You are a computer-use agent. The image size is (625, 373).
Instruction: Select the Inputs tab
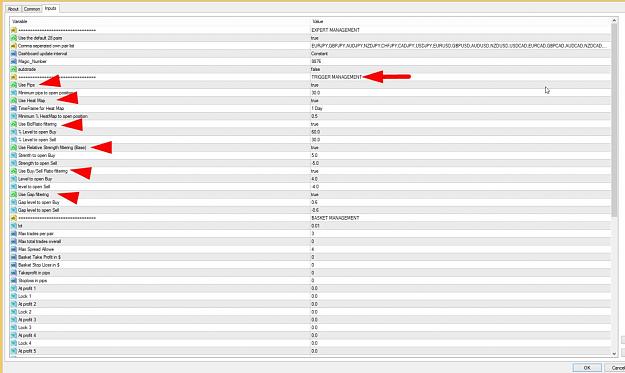[51, 8]
